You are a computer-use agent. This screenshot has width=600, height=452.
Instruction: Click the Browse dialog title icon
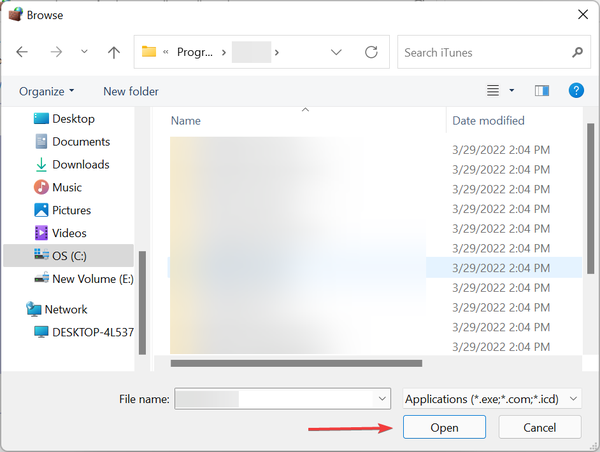16,15
